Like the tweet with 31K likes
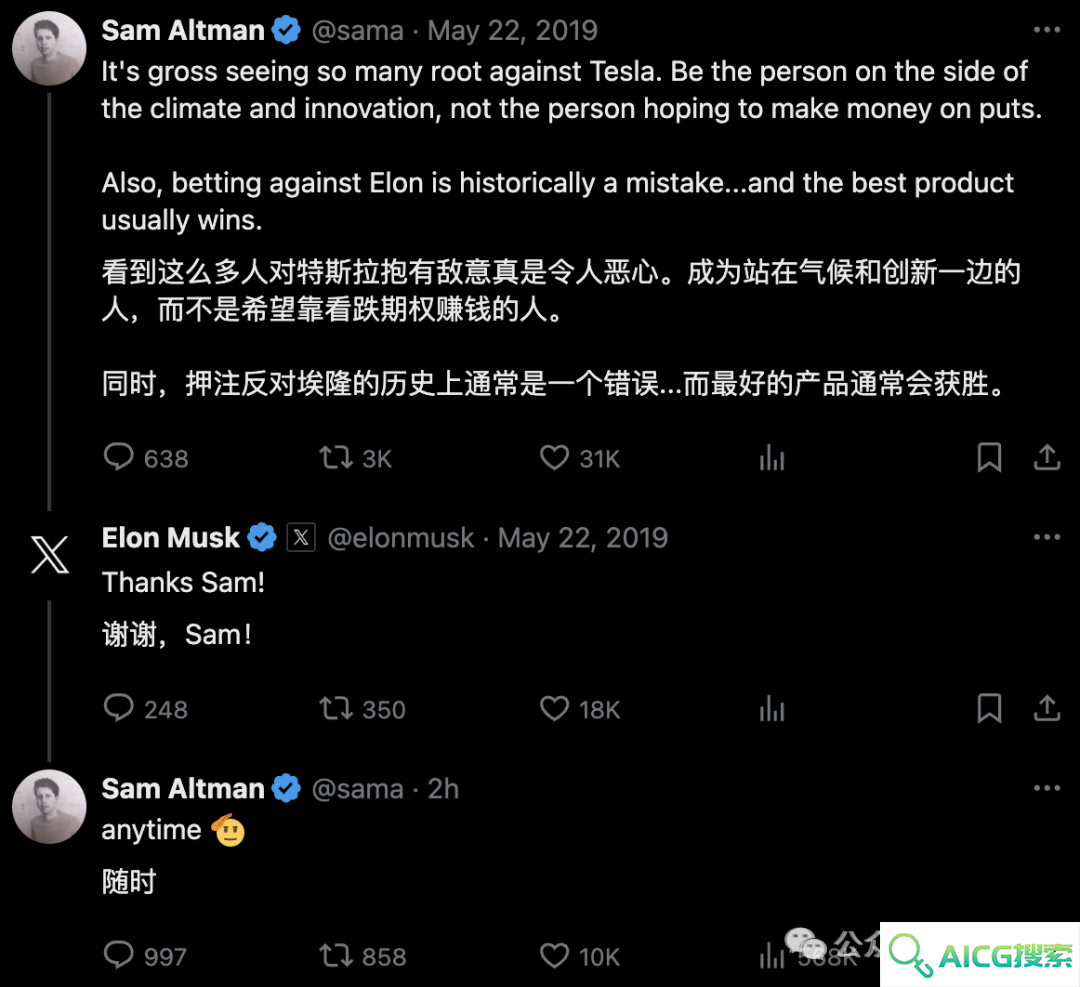Image resolution: width=1080 pixels, height=987 pixels. click(x=554, y=457)
